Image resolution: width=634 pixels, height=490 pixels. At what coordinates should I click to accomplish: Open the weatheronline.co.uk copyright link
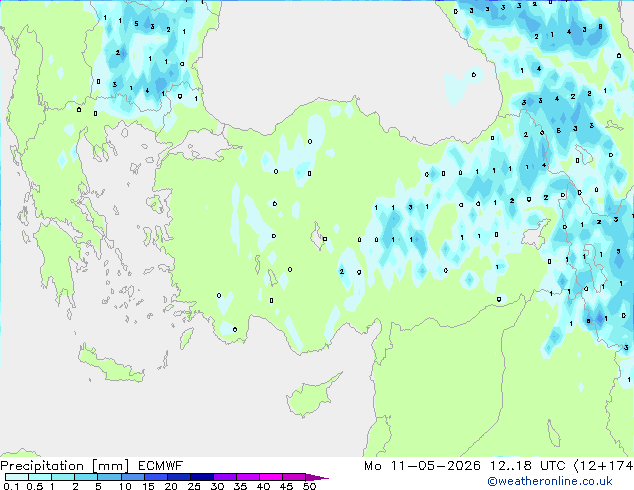[550, 481]
